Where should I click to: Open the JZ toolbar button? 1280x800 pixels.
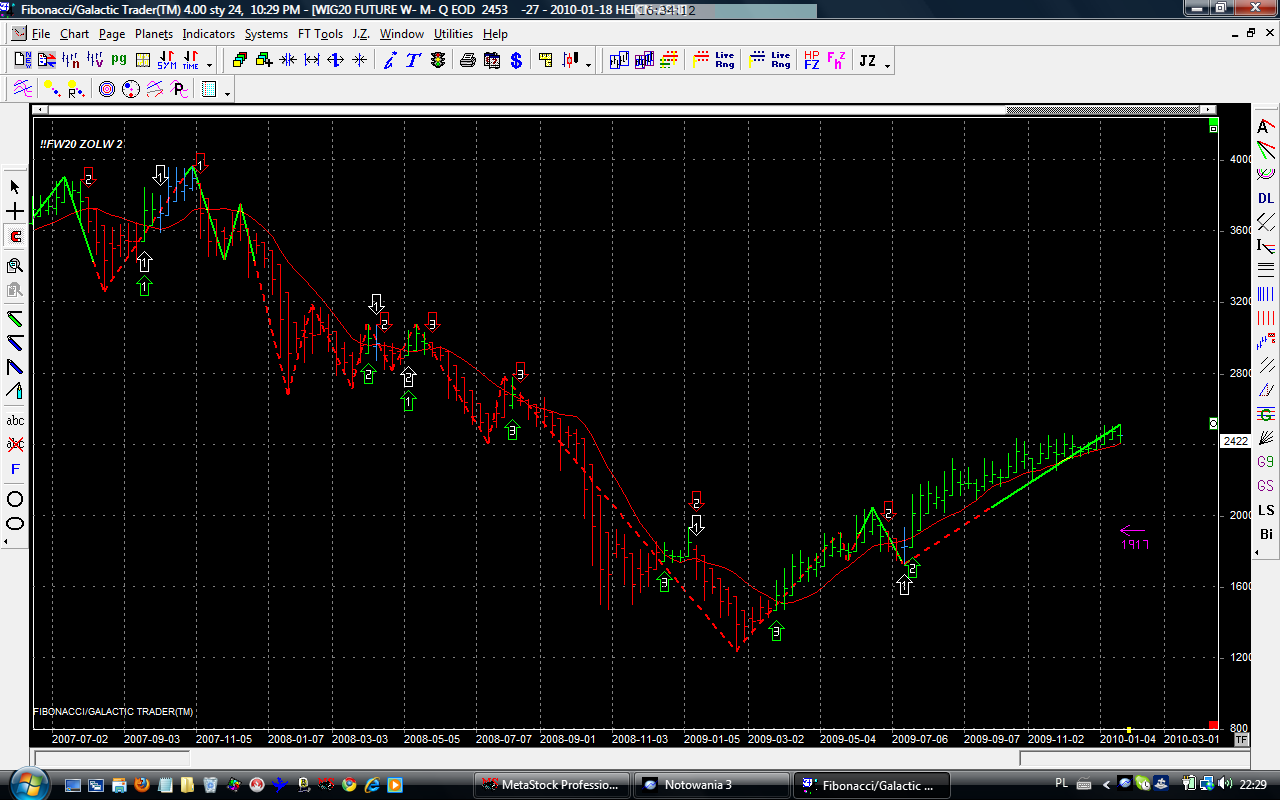coord(867,61)
